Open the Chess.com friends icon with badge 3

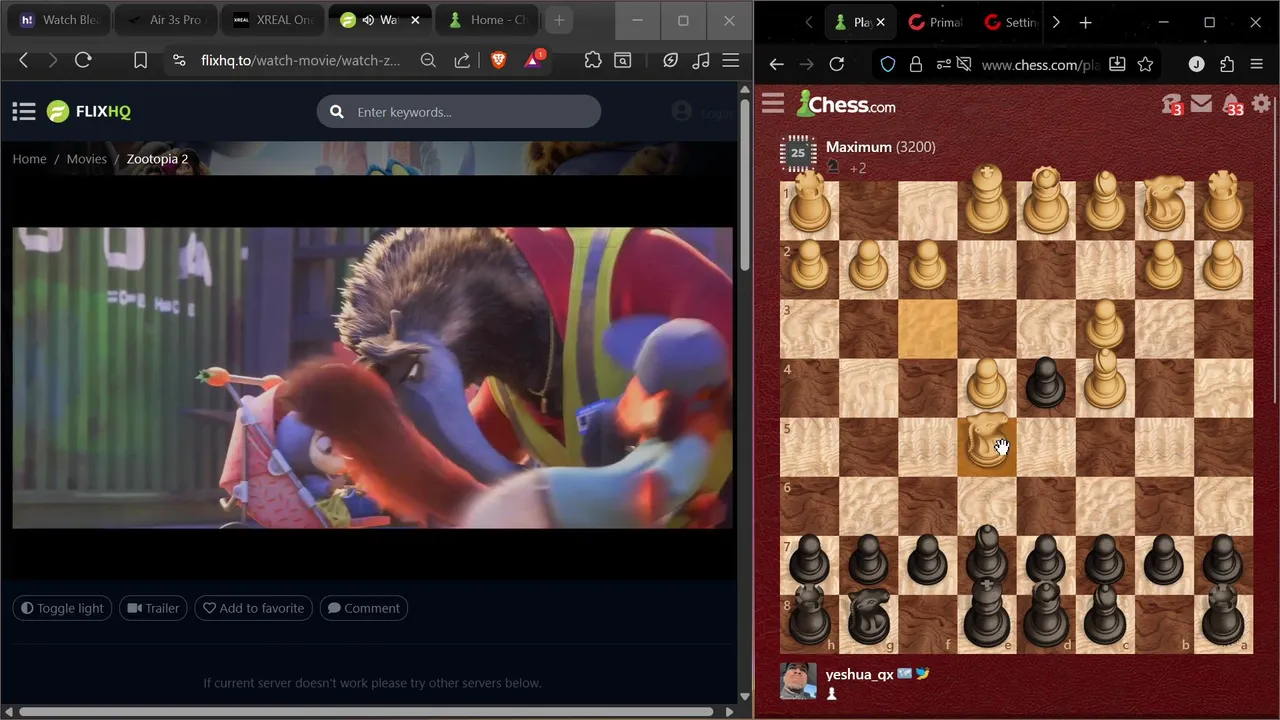coord(1172,104)
